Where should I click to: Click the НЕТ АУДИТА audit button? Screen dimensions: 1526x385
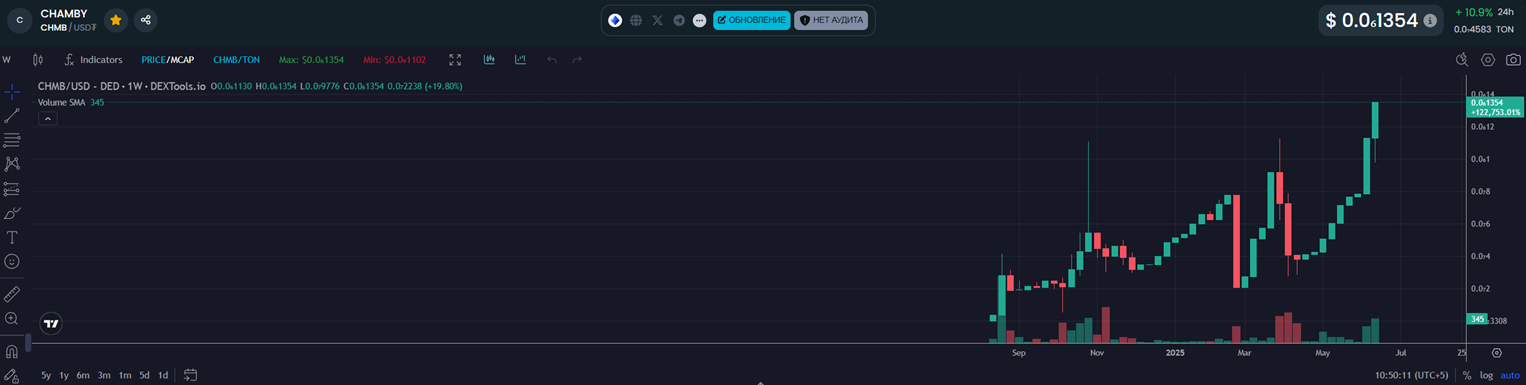(831, 20)
